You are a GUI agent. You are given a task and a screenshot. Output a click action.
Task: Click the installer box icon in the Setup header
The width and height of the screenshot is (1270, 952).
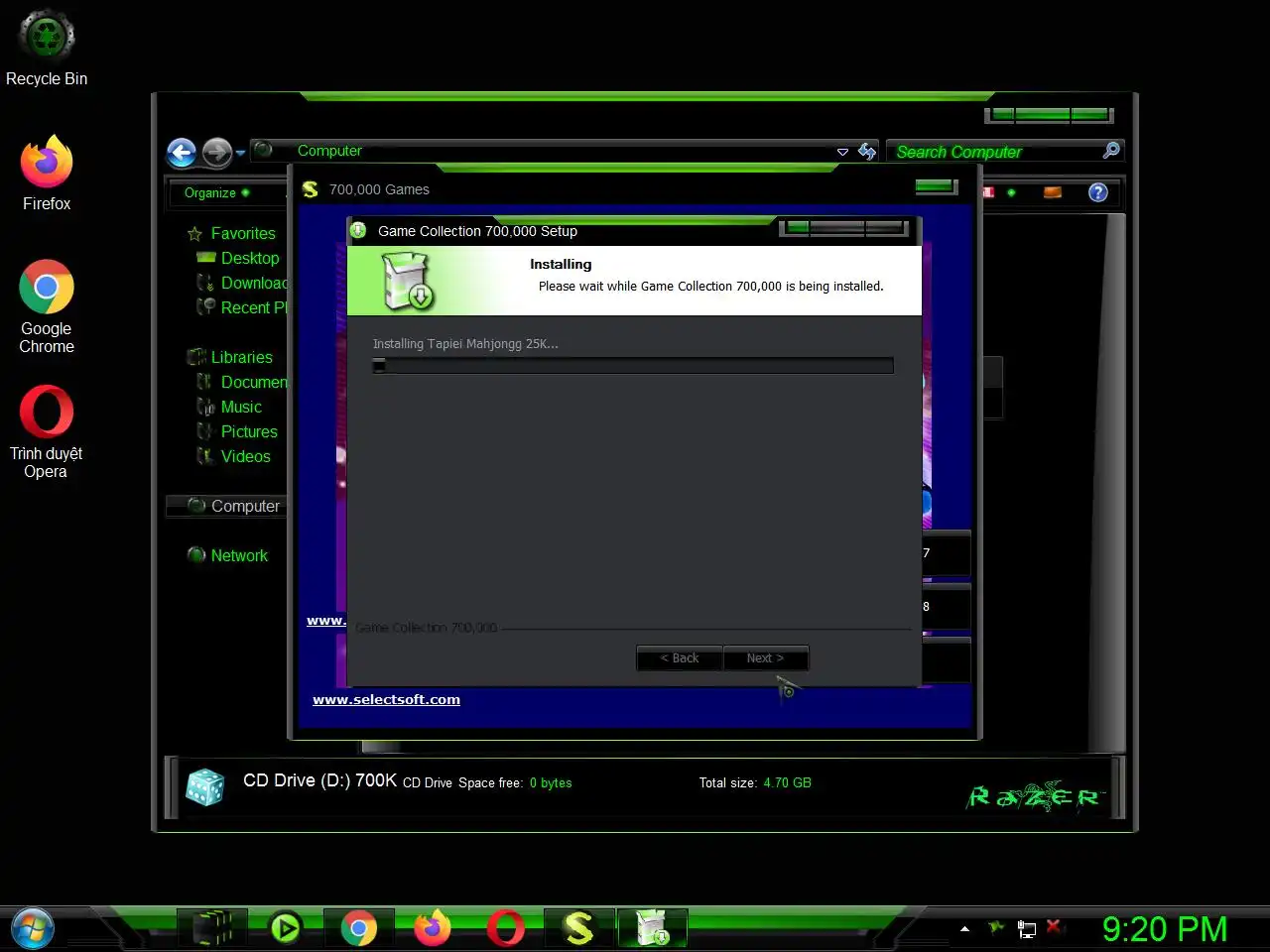[x=408, y=281]
